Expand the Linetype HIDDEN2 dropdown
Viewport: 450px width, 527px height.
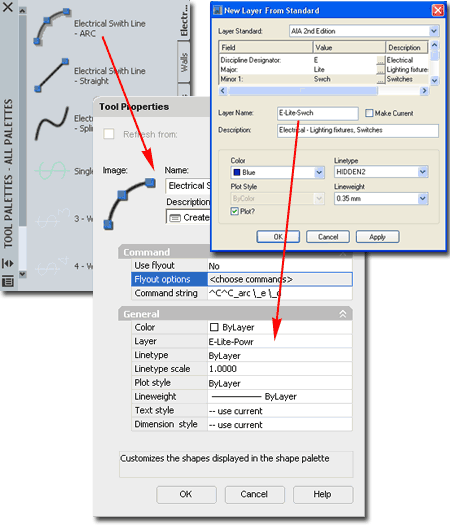coord(422,172)
